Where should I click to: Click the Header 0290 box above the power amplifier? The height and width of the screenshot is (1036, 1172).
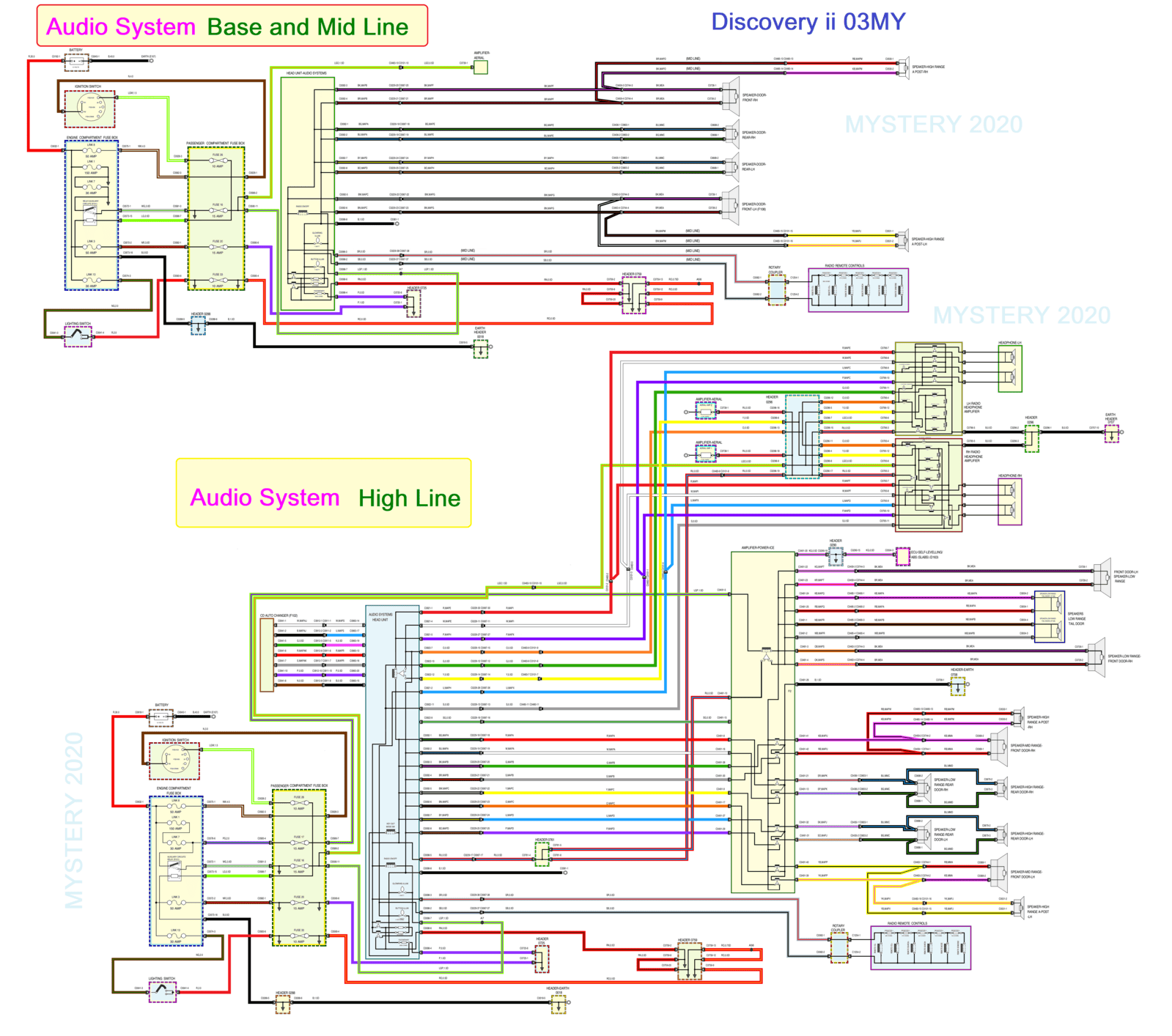coord(836,556)
